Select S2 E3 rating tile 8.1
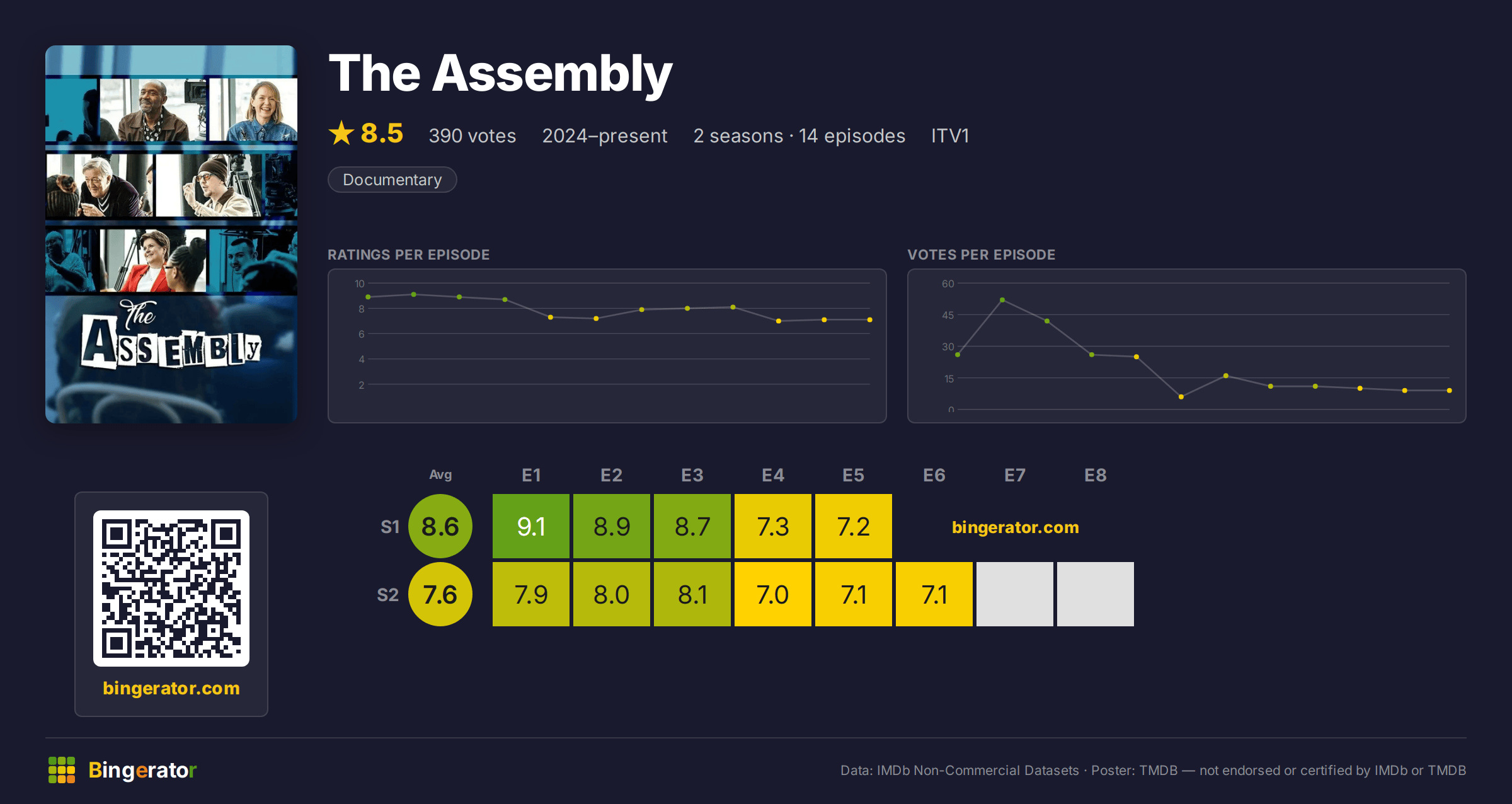The width and height of the screenshot is (1512, 804). [692, 594]
